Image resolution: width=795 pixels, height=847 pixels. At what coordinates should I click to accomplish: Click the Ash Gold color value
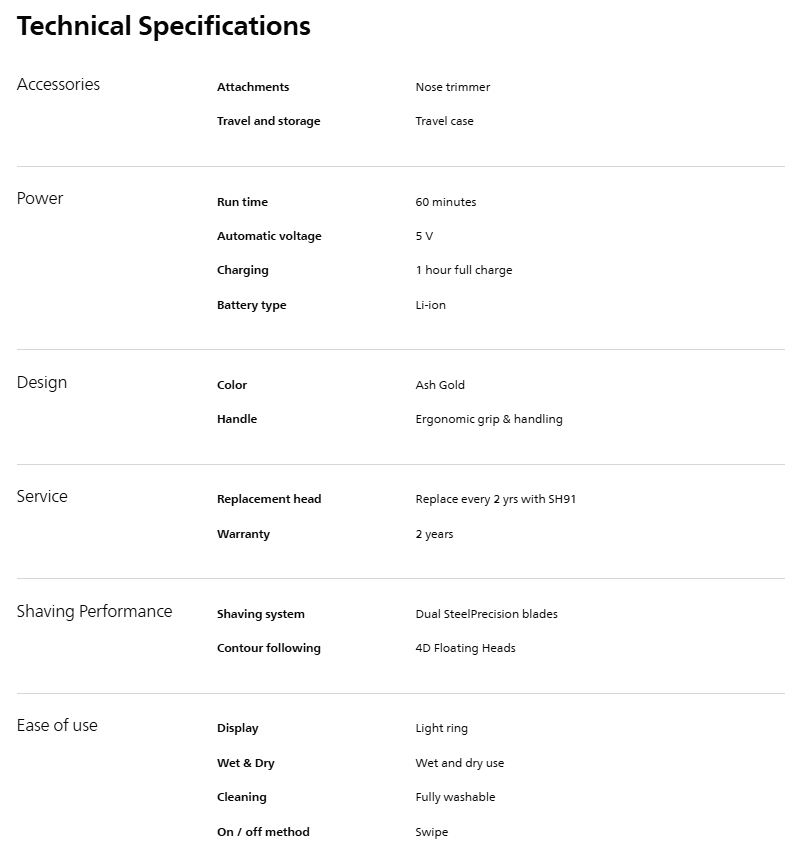pyautogui.click(x=440, y=385)
